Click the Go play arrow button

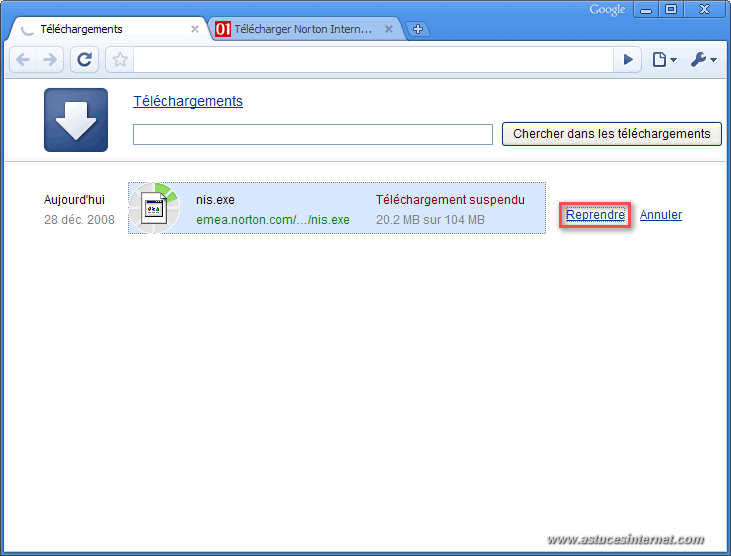point(628,60)
